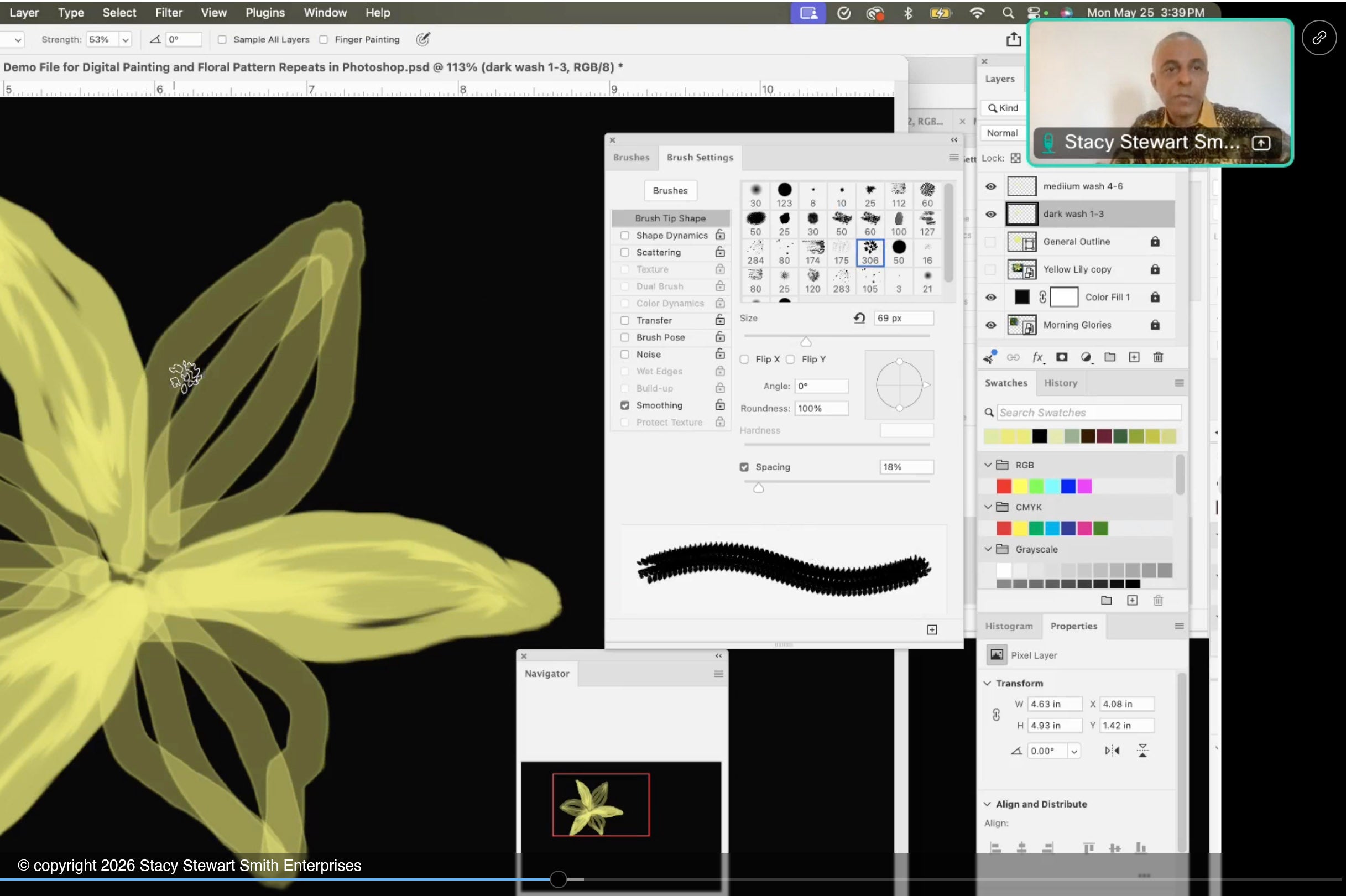This screenshot has height=896, width=1346.
Task: Enable the Shape Dynamics checkbox
Action: tap(624, 236)
